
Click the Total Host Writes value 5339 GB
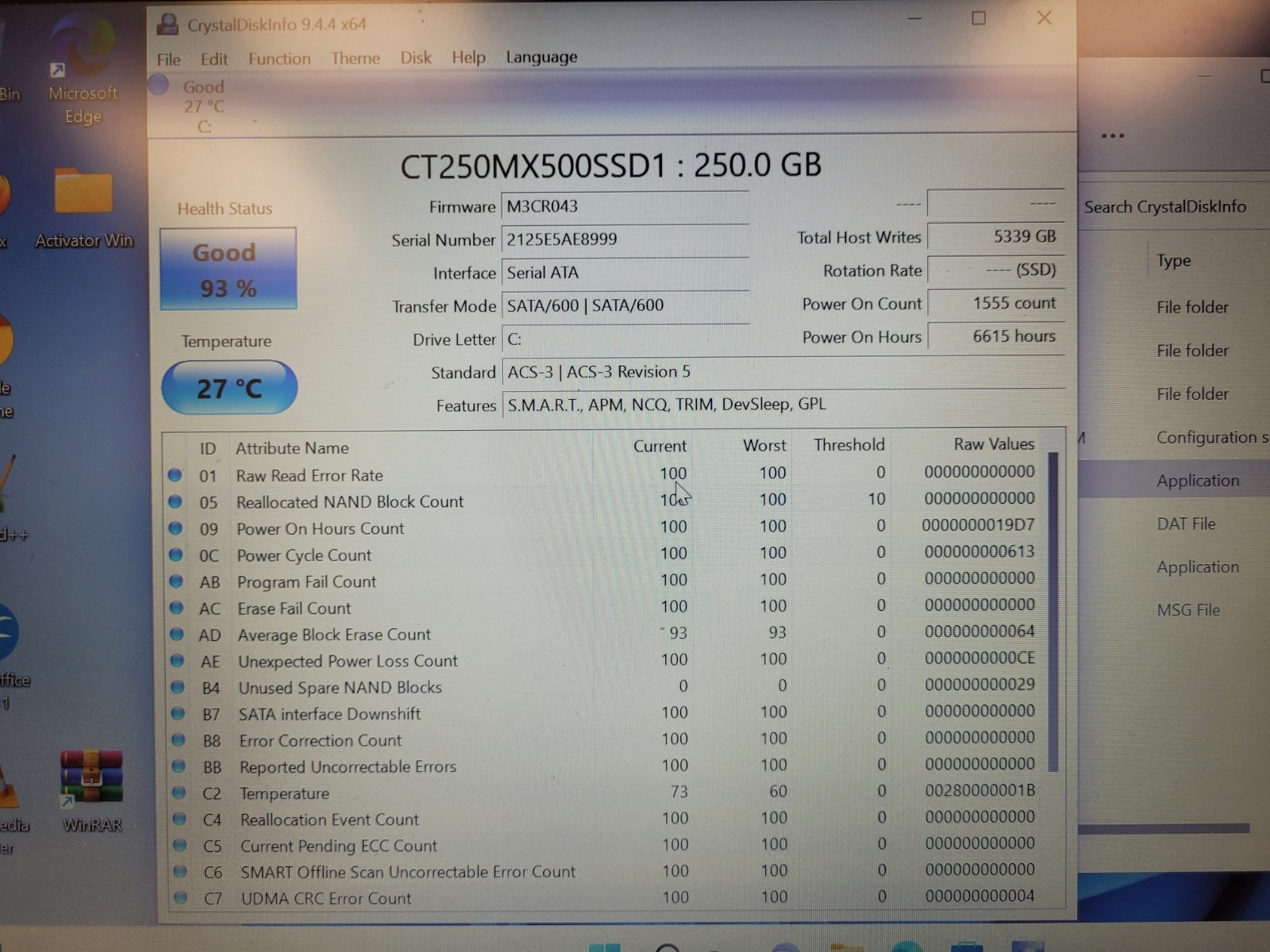tap(995, 236)
